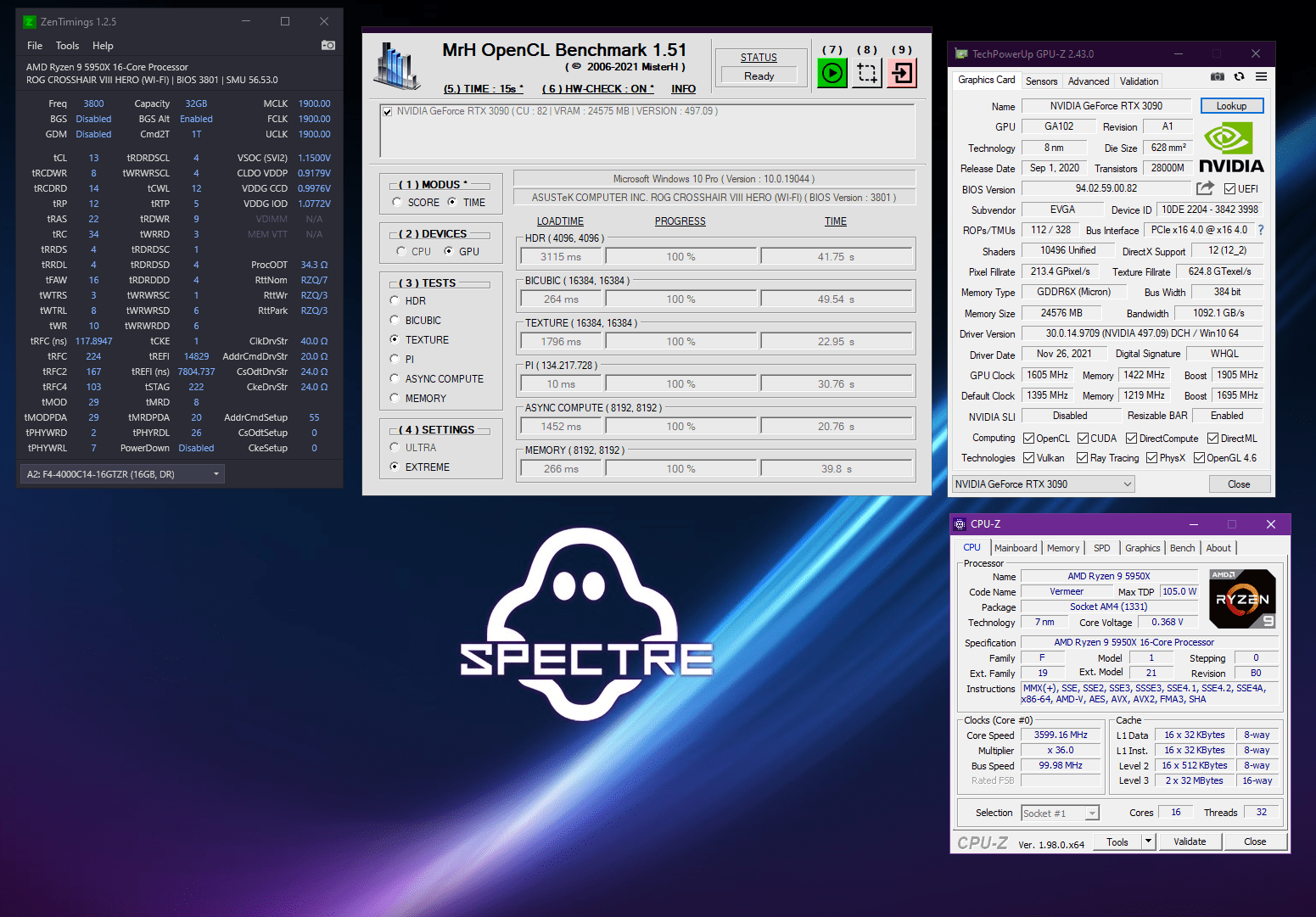This screenshot has width=1316, height=917.
Task: Open the GPU selection dropdown in GPU-Z
Action: pyautogui.click(x=1044, y=484)
